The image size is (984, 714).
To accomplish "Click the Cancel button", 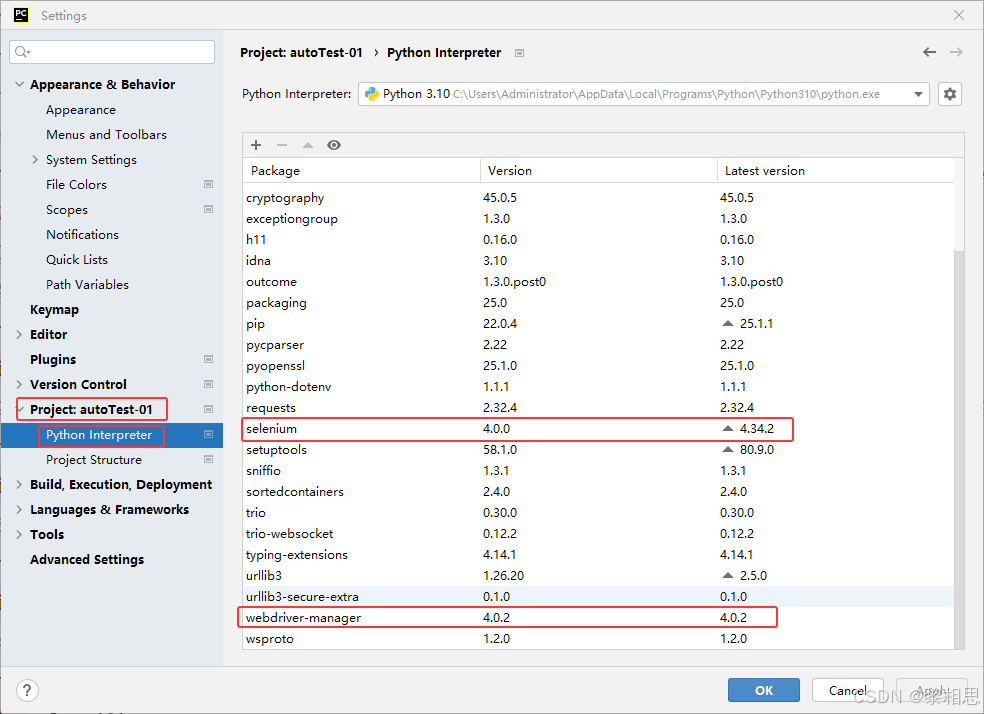I will [x=848, y=690].
